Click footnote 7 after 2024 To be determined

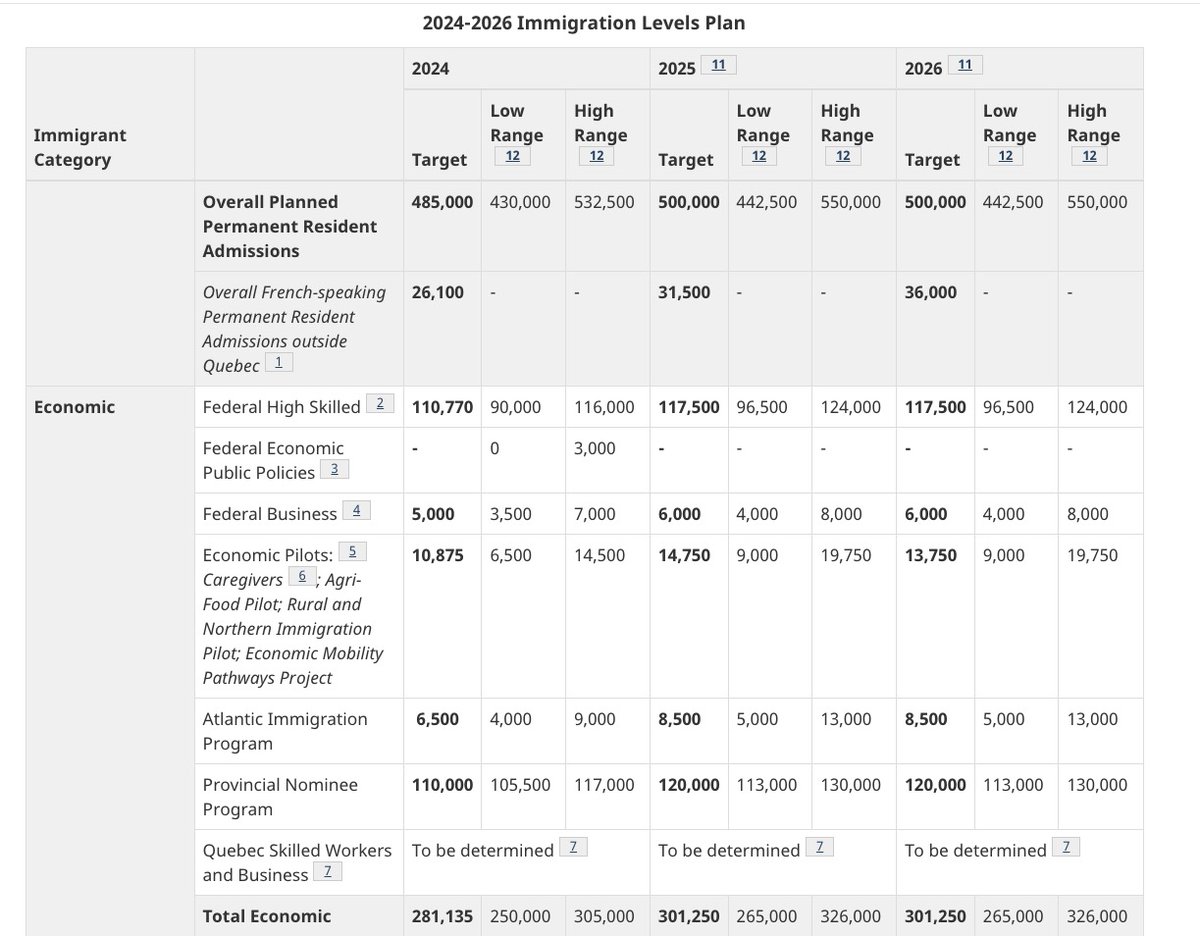click(x=575, y=845)
